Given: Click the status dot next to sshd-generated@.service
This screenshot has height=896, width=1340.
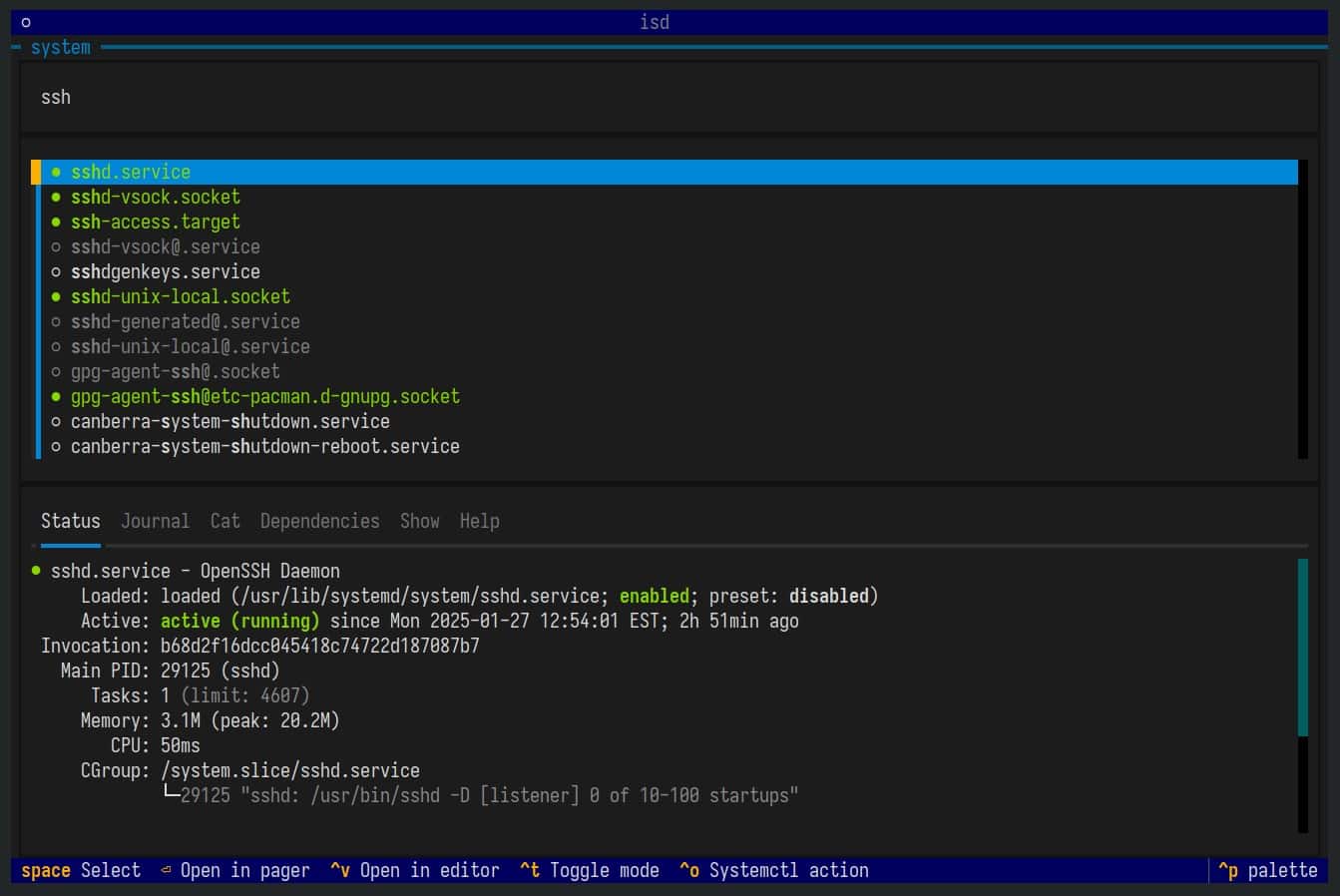Looking at the screenshot, I should 56,321.
